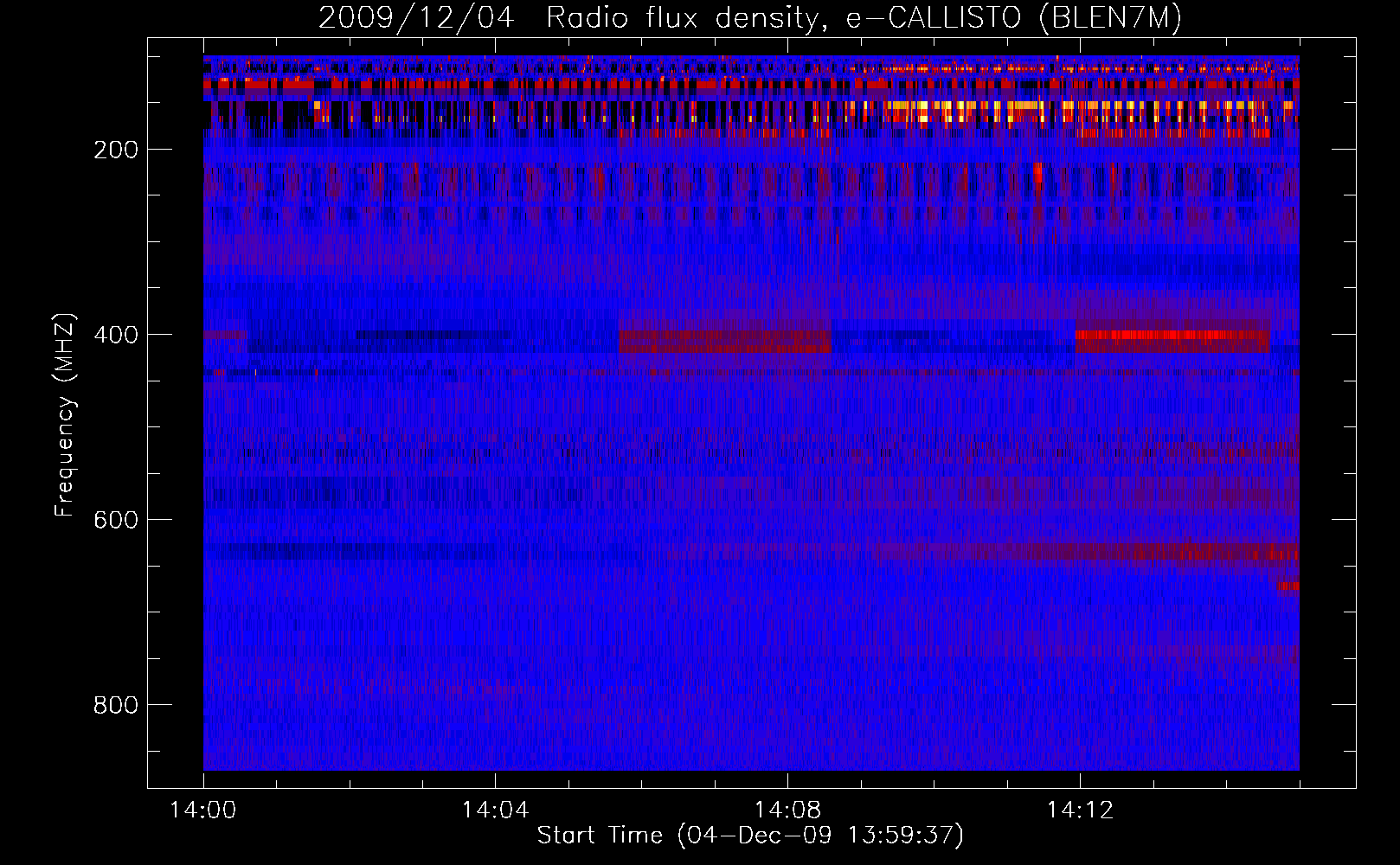The width and height of the screenshot is (1400, 865).
Task: Click the Start Time axis caption
Action: pos(750,836)
